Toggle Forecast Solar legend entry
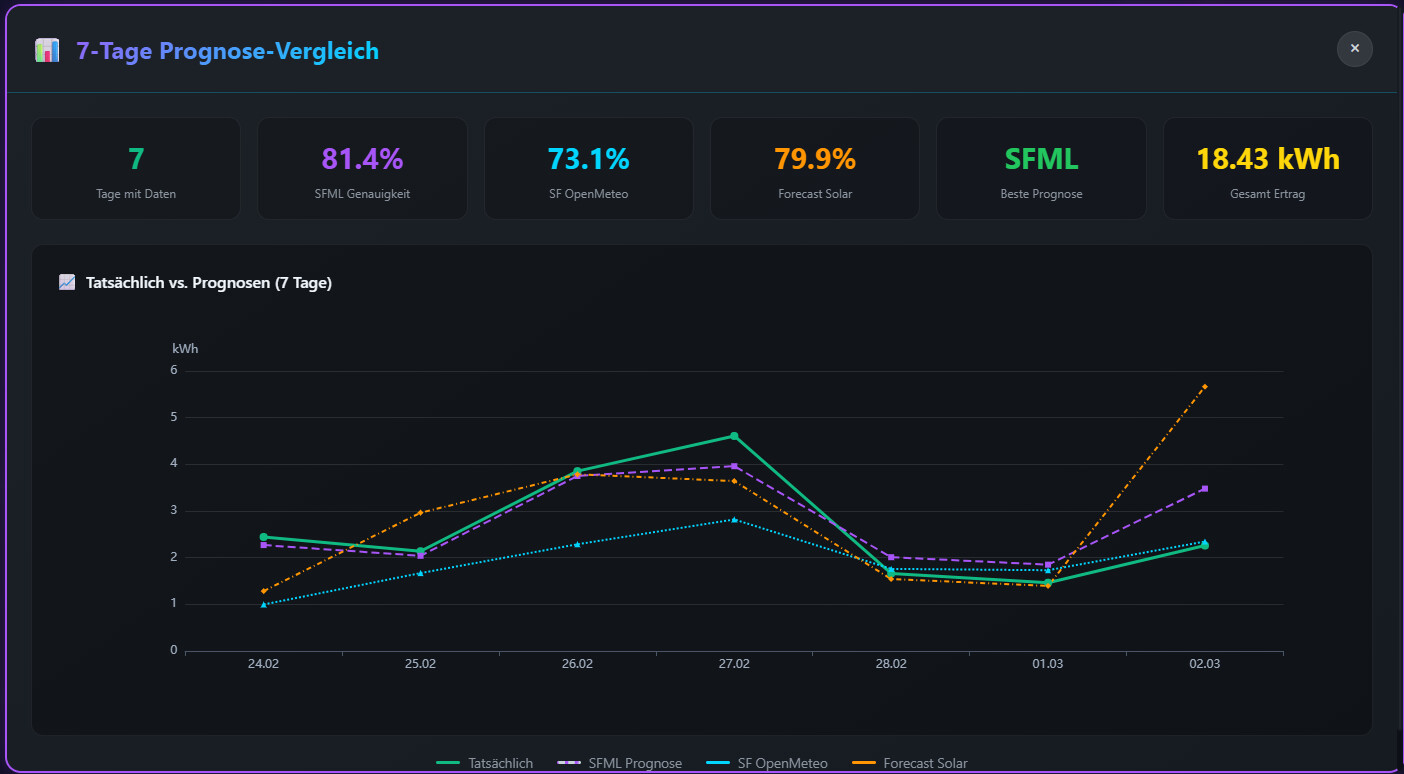Screen dimensions: 1404x774 [925, 763]
